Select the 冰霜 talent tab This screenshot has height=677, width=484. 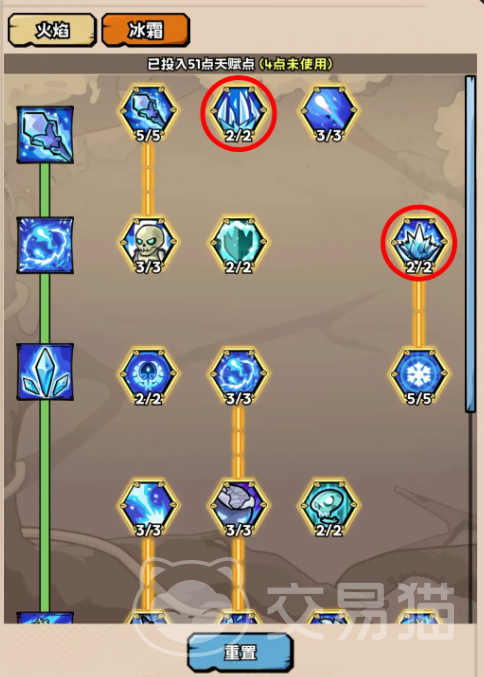(146, 30)
